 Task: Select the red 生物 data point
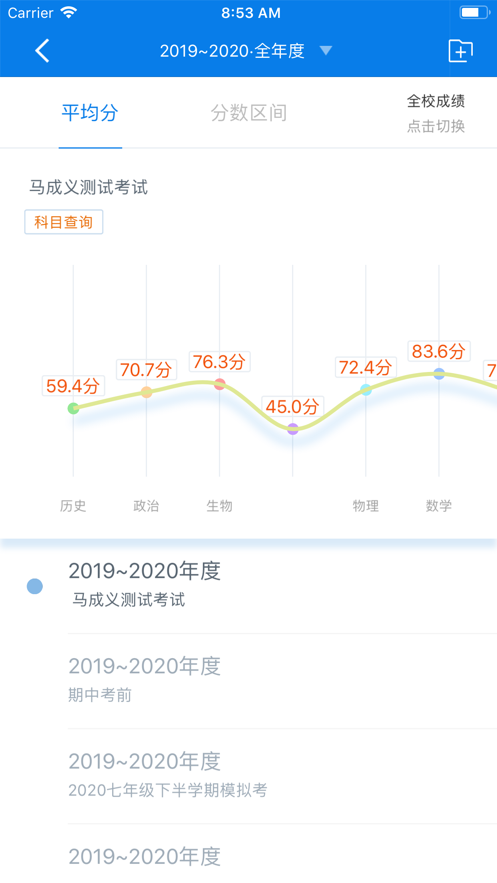220,384
